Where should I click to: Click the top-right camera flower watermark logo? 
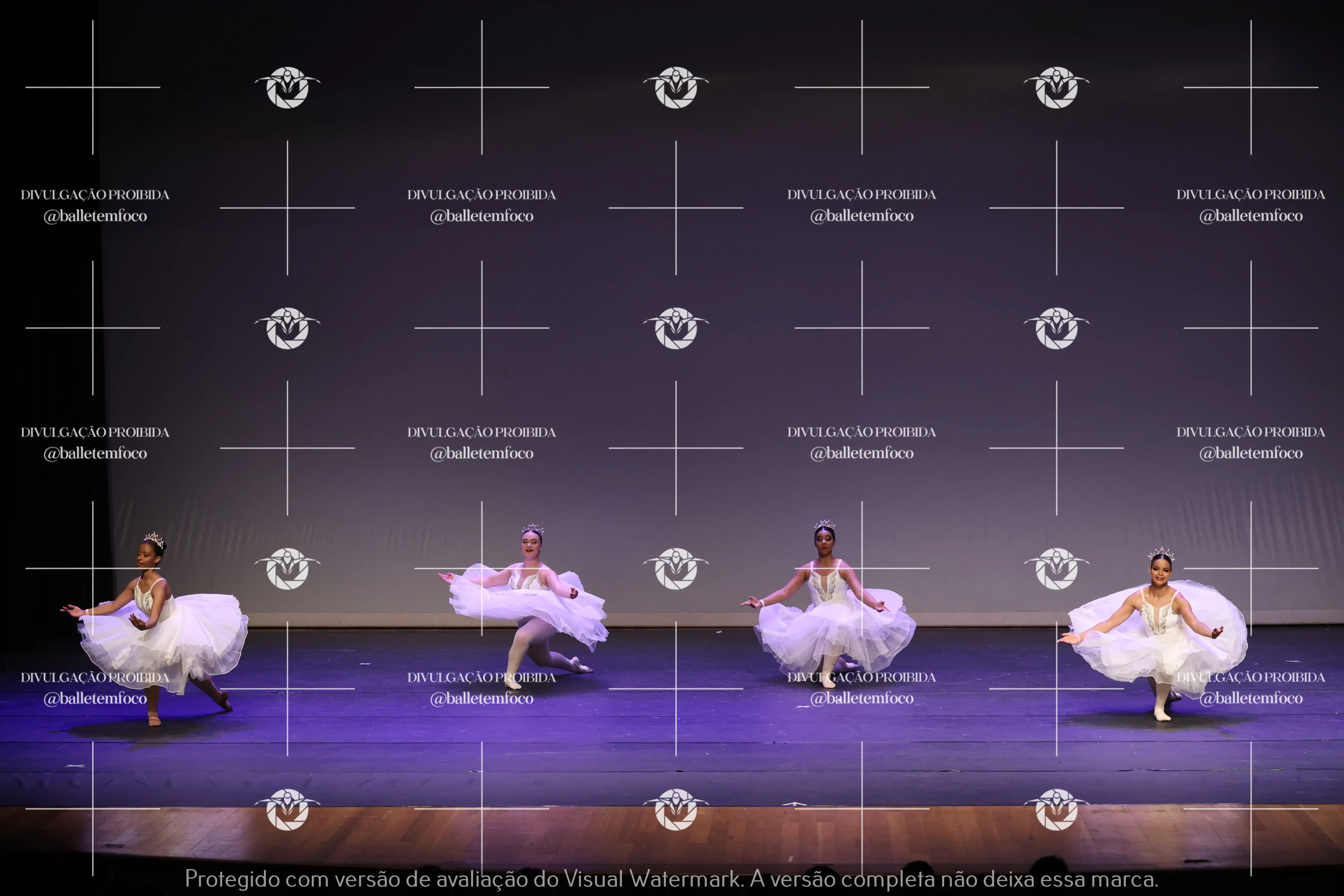click(1057, 87)
